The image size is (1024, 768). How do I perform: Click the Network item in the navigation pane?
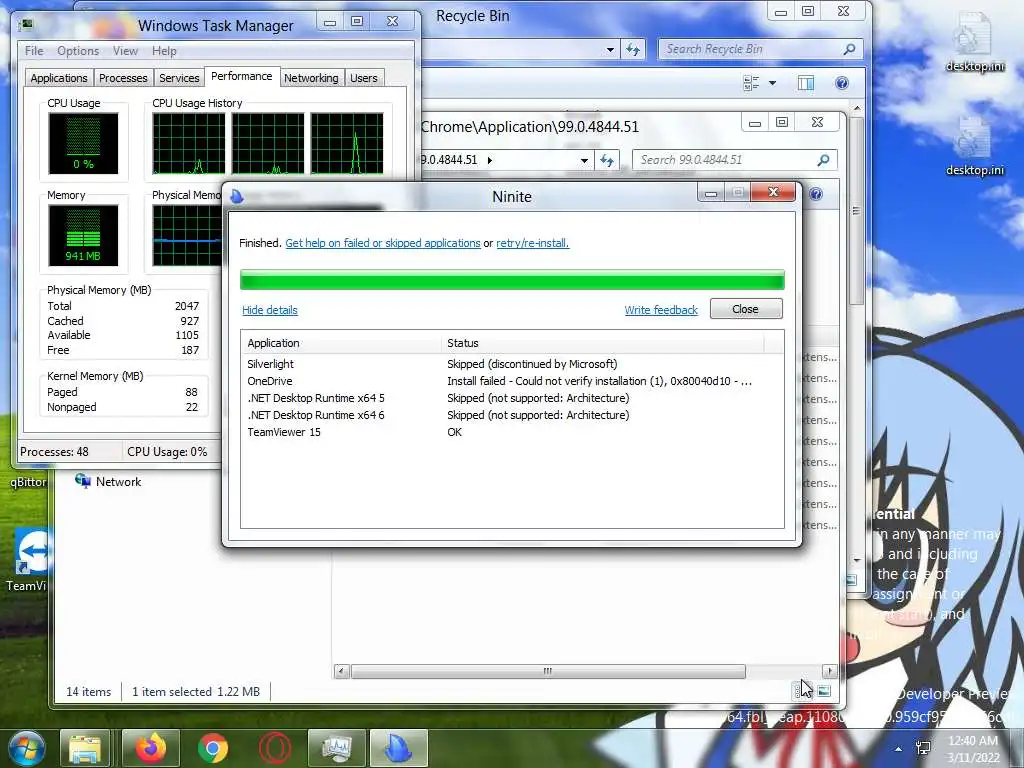coord(108,481)
